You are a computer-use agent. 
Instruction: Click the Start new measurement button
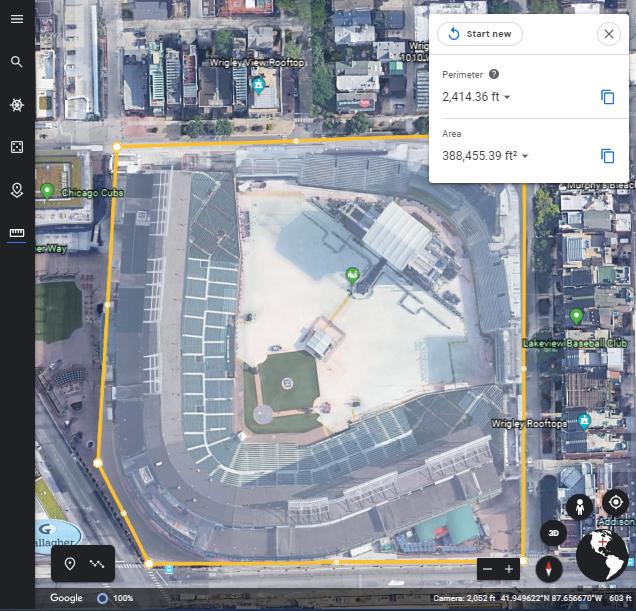click(x=480, y=34)
